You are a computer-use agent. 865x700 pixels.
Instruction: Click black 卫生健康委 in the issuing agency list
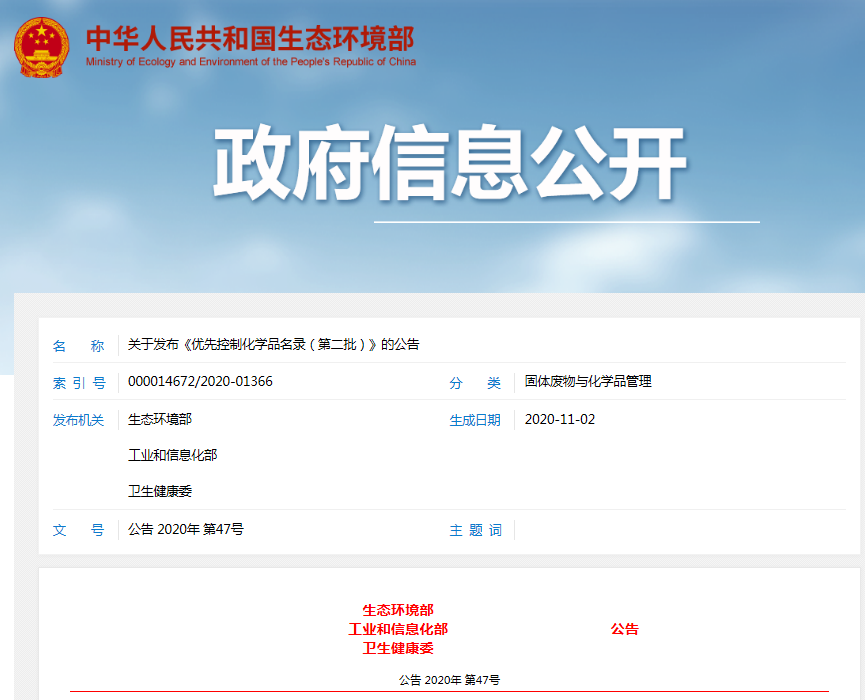pyautogui.click(x=159, y=491)
